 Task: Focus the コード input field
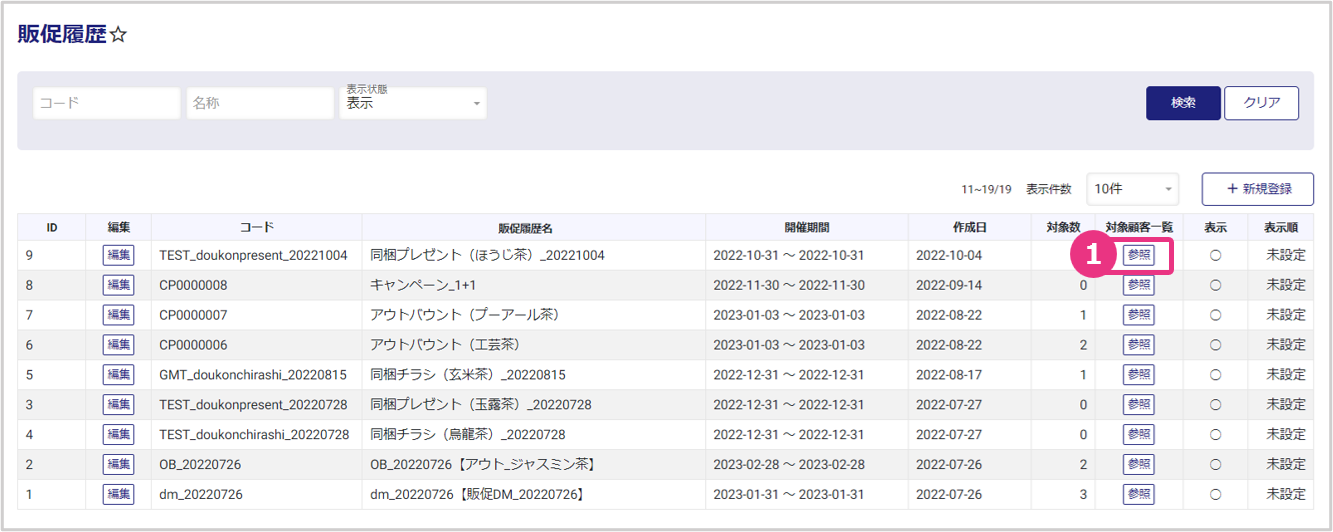point(107,103)
